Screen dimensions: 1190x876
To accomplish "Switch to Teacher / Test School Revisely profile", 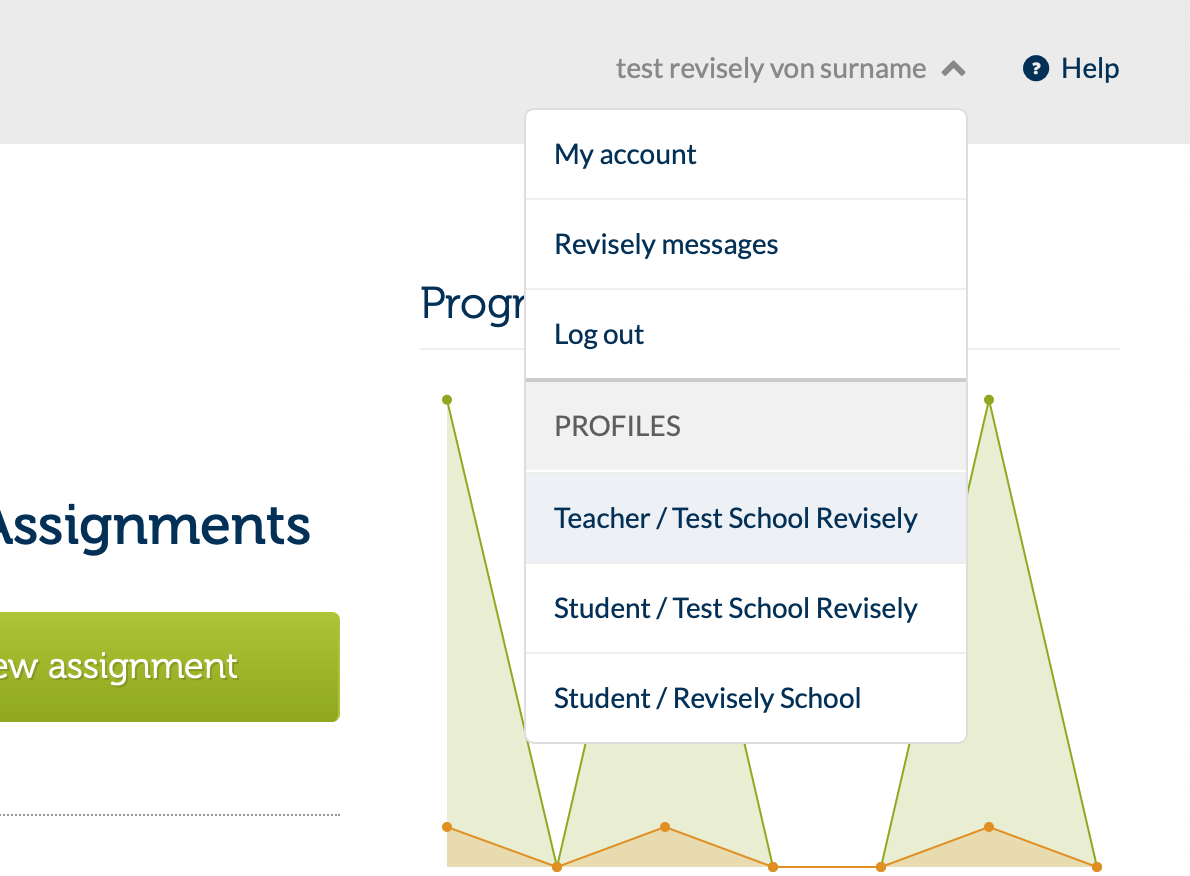I will 735,518.
